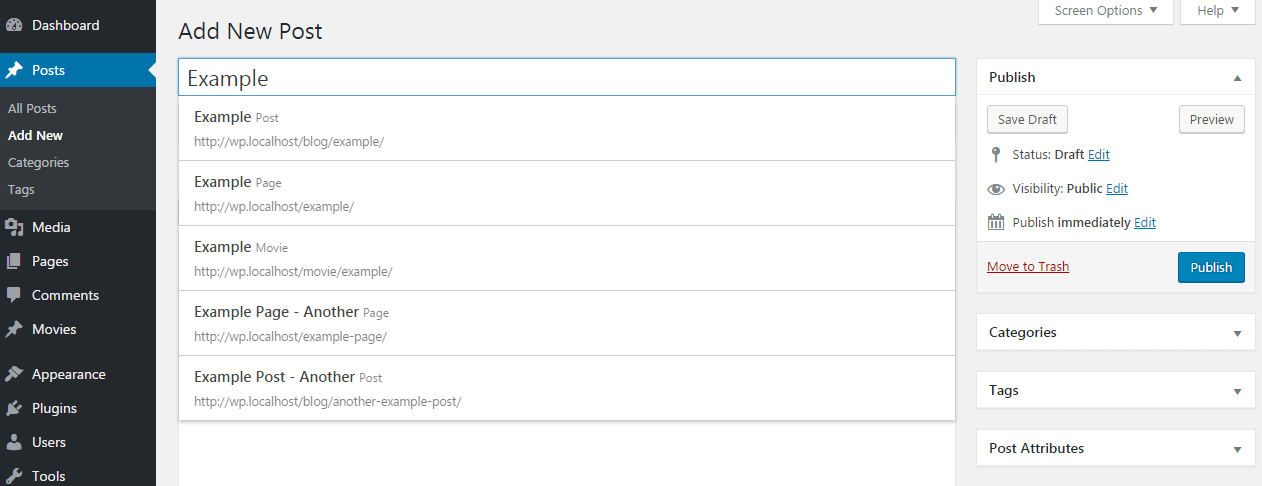Open the Screen Options dropdown
Image resolution: width=1262 pixels, height=486 pixels.
[1106, 11]
